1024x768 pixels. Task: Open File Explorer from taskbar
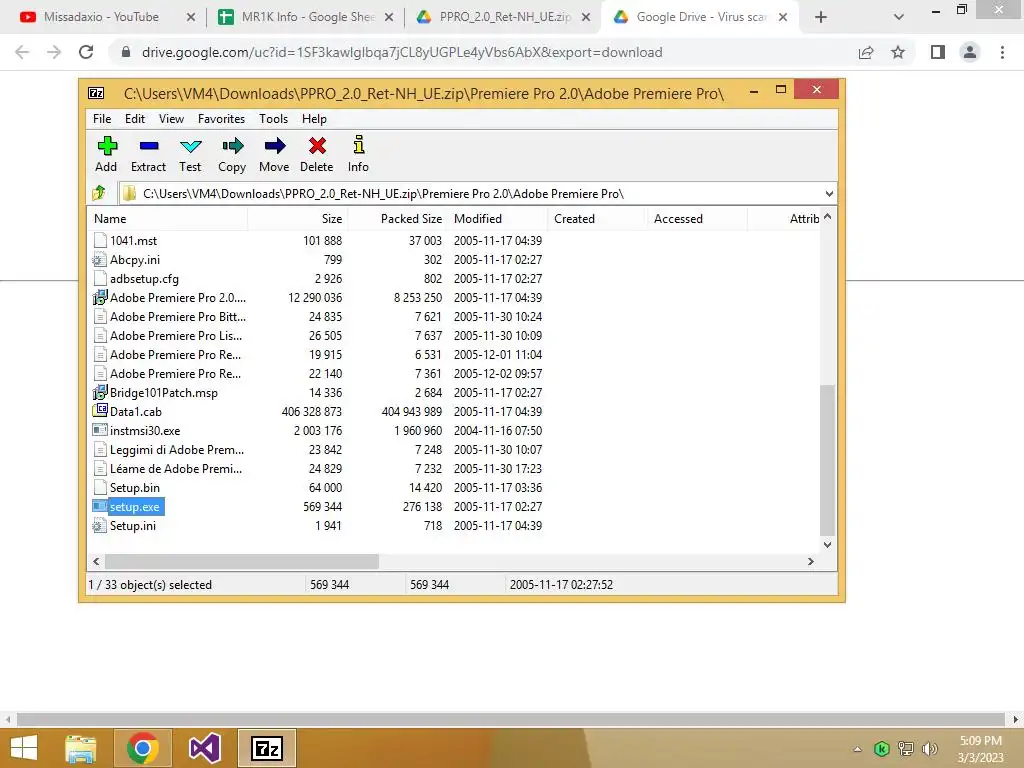coord(81,748)
